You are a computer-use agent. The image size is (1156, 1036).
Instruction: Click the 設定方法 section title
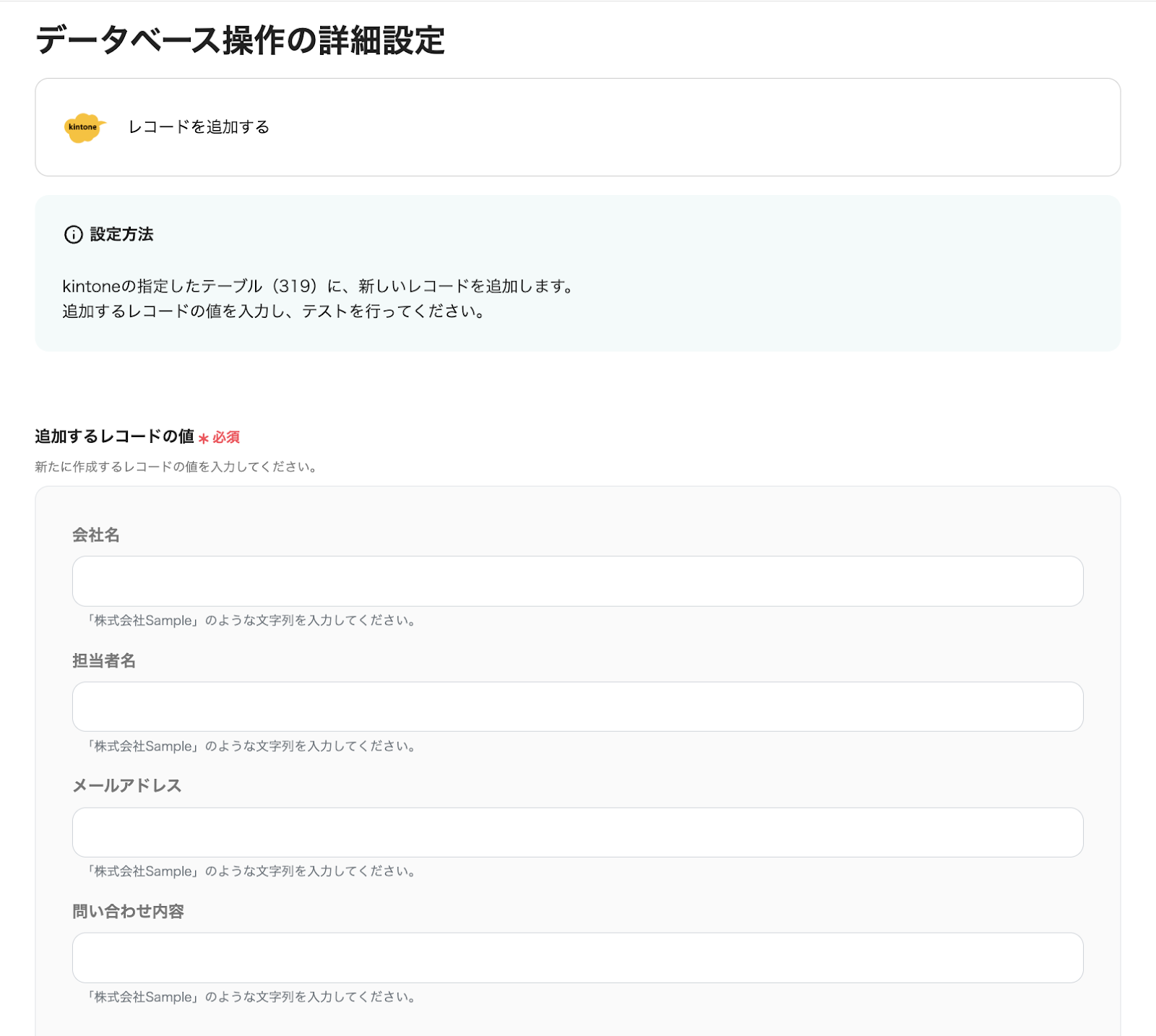pyautogui.click(x=121, y=235)
